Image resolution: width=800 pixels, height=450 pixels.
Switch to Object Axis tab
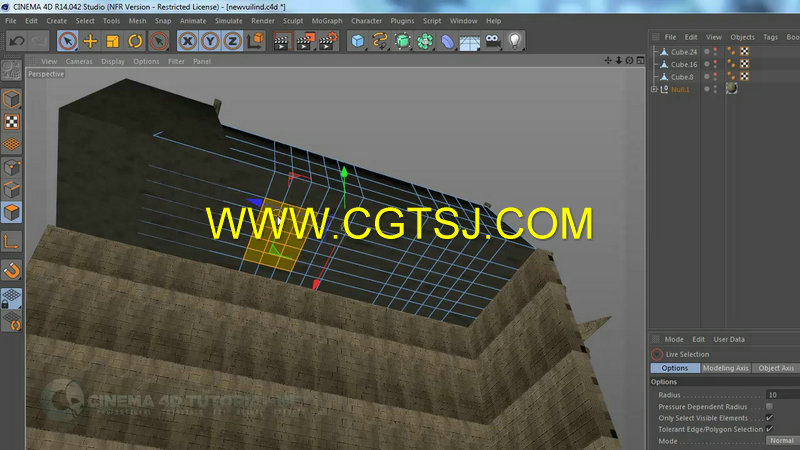click(x=776, y=368)
